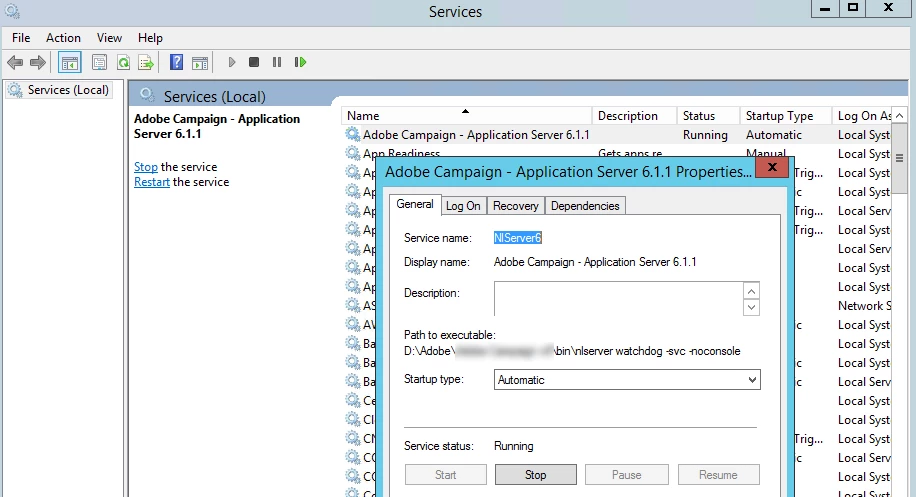
Task: Open the Help toolbar icon
Action: [176, 62]
